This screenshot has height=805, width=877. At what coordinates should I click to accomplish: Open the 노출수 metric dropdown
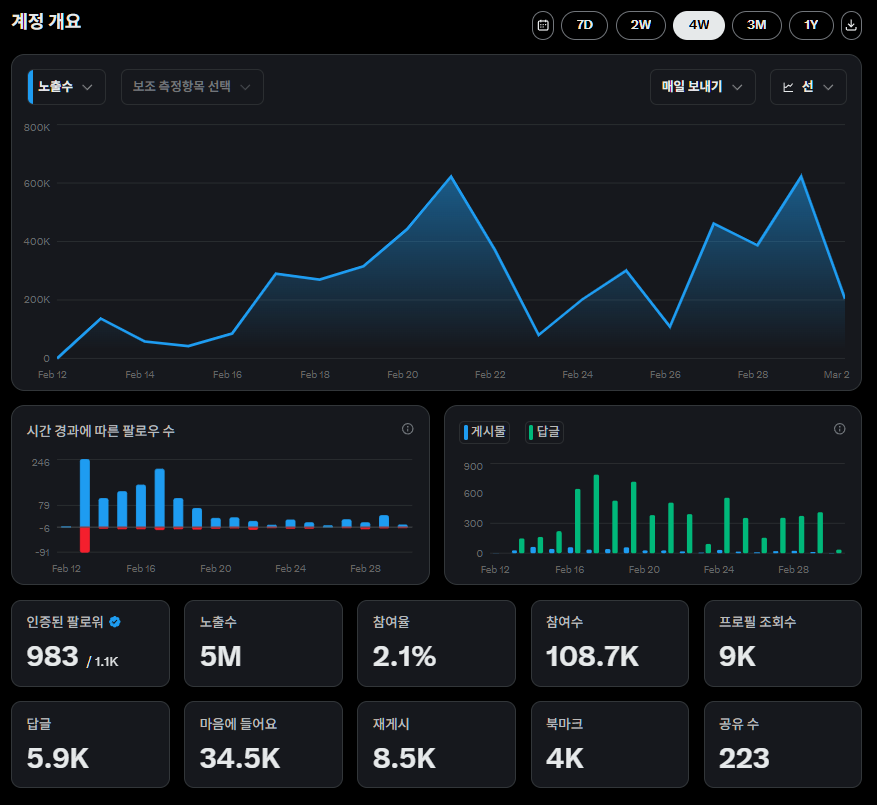point(64,87)
